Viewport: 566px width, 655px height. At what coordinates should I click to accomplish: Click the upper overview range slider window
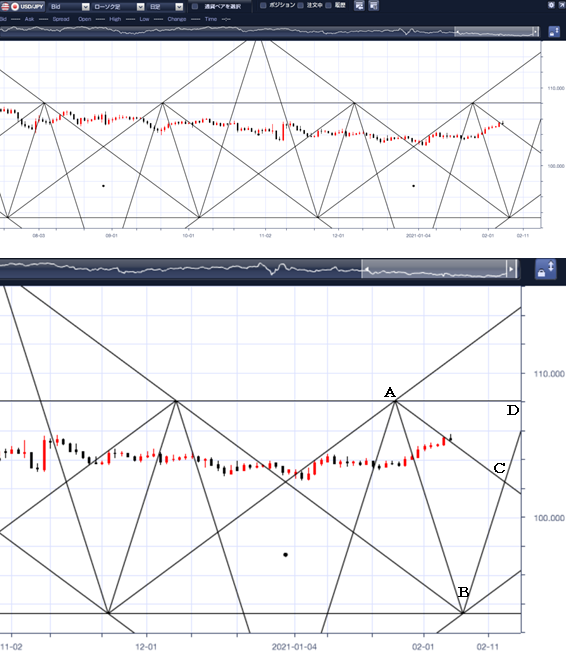pos(496,32)
